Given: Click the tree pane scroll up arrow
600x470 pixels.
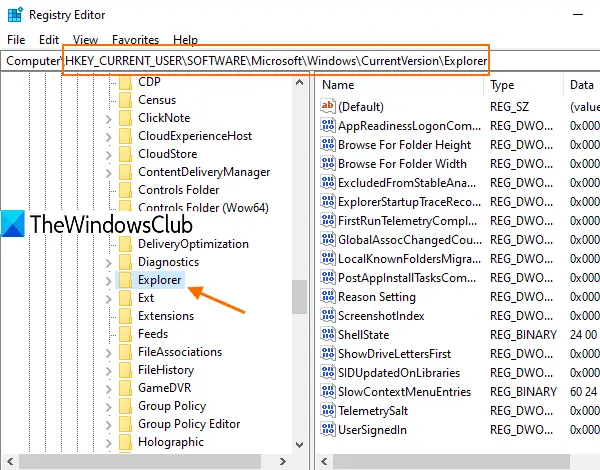Looking at the screenshot, I should 300,82.
